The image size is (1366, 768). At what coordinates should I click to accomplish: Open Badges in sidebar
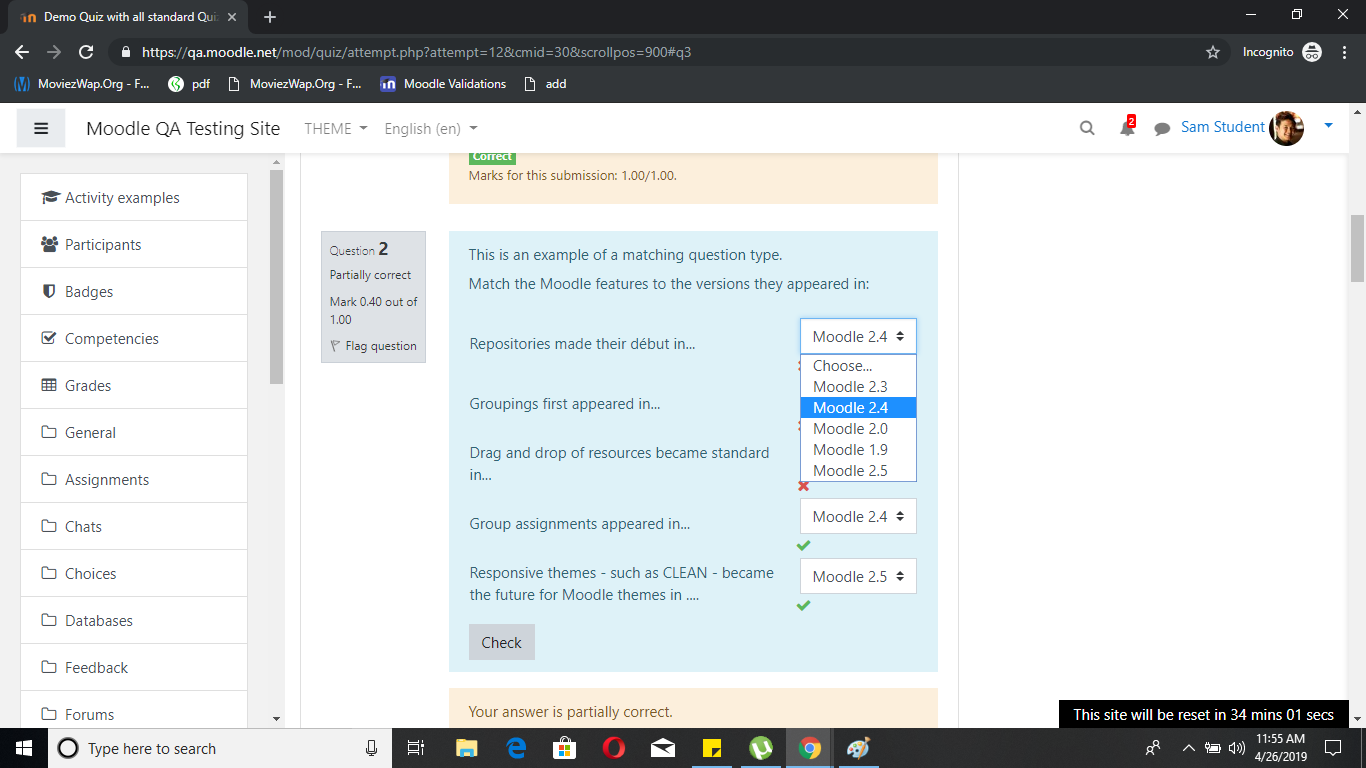click(x=134, y=292)
